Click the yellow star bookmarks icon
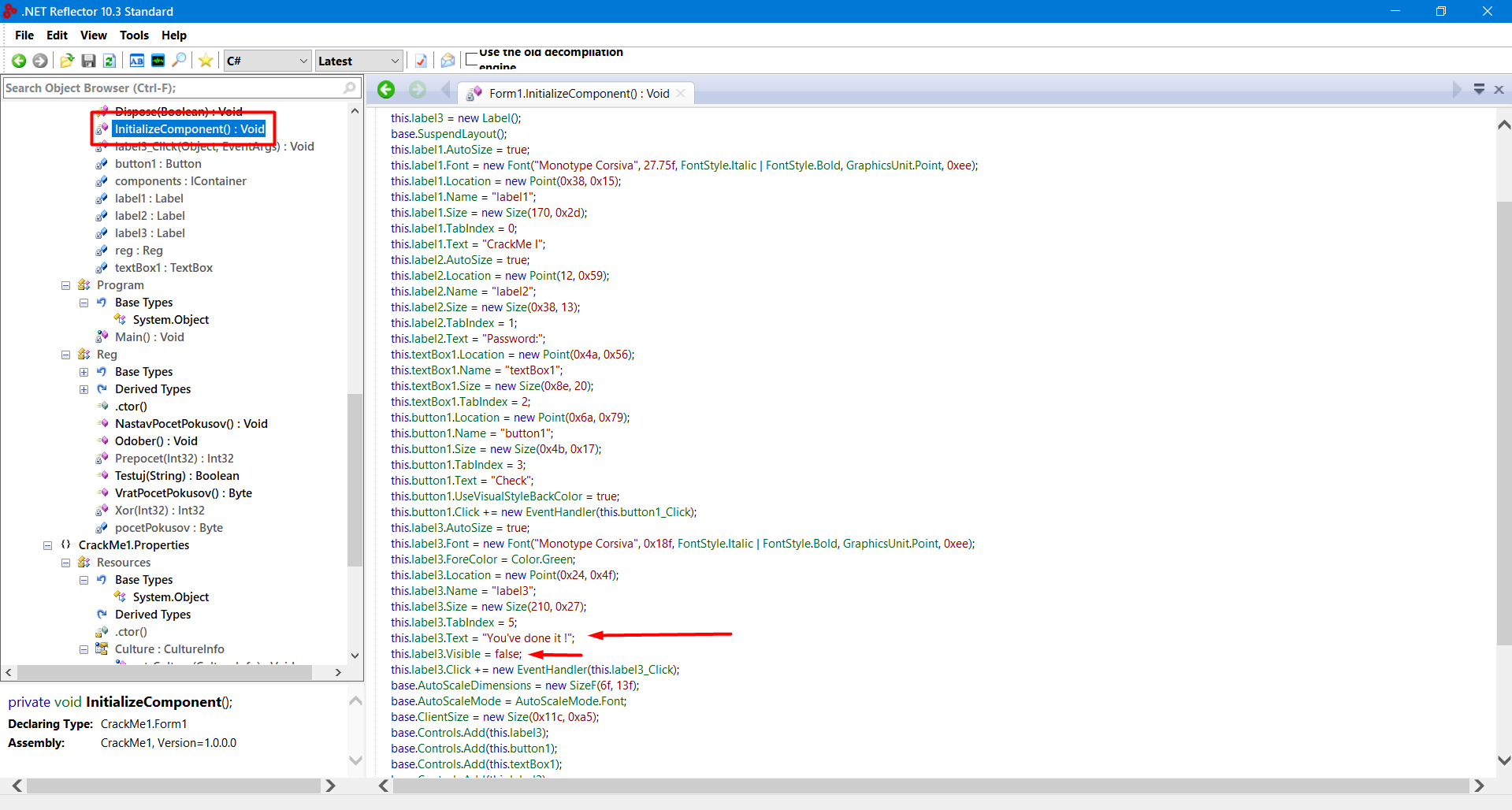 point(206,61)
